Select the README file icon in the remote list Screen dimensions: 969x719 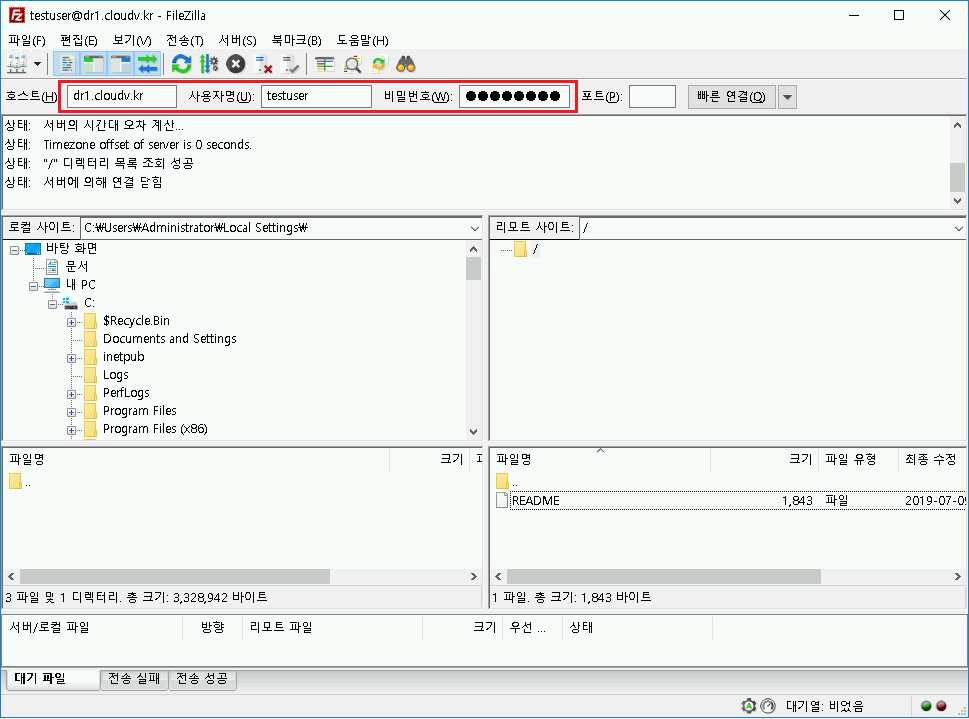[502, 500]
